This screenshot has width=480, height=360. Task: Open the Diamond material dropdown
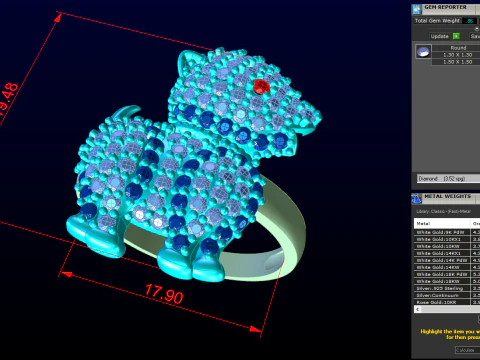448,179
